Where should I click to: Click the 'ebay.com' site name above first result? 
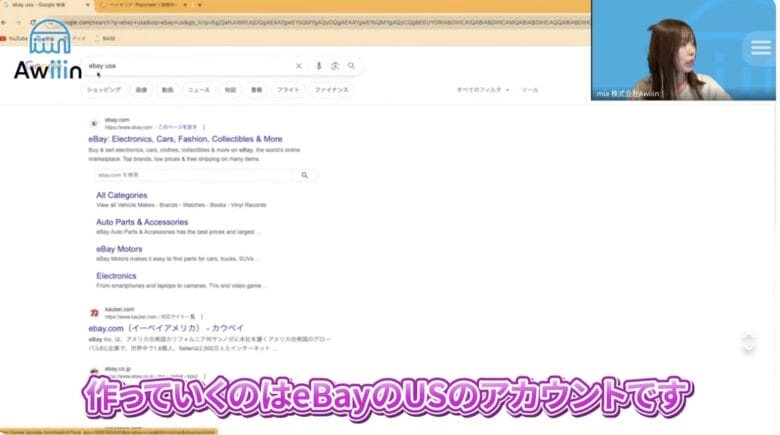117,120
